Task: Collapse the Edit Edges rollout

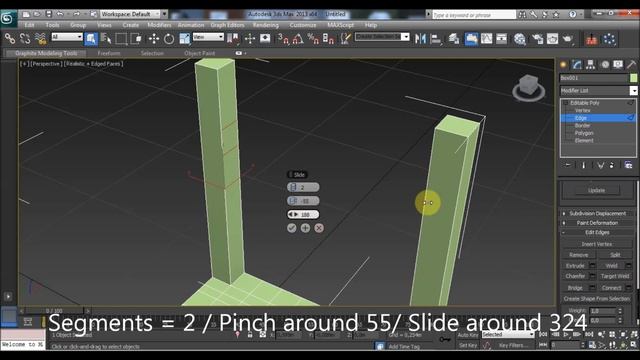Action: point(597,232)
